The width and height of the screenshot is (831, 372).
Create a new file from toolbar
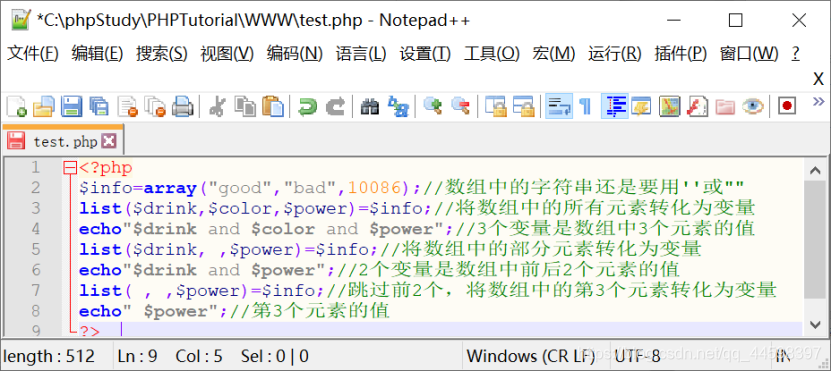pyautogui.click(x=16, y=107)
